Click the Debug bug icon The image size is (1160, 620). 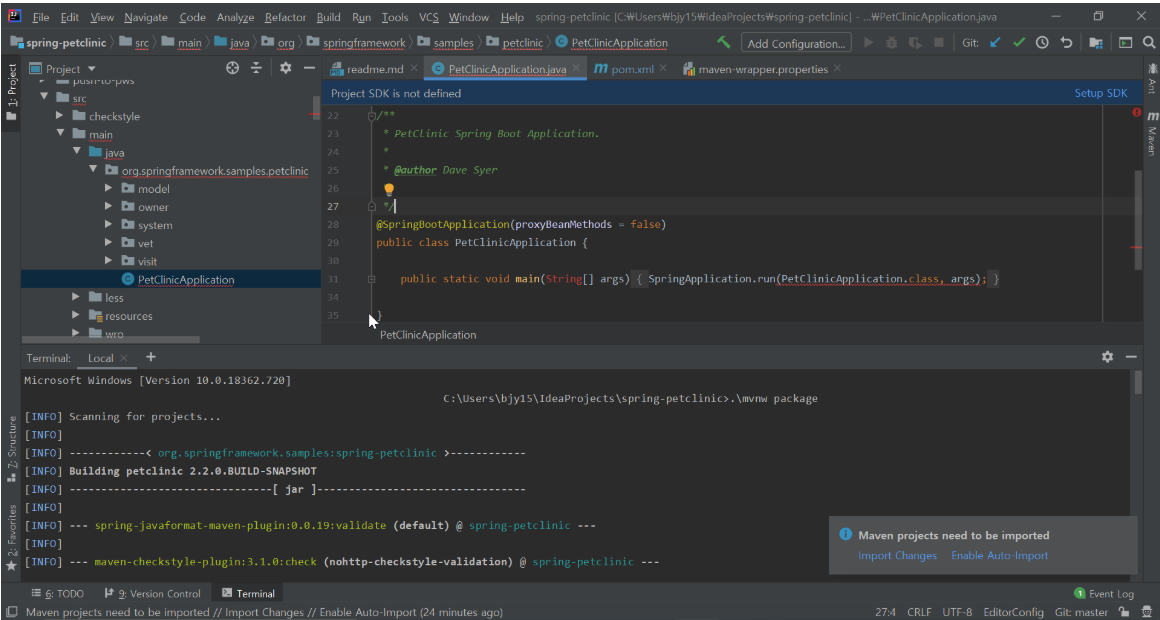[x=891, y=43]
